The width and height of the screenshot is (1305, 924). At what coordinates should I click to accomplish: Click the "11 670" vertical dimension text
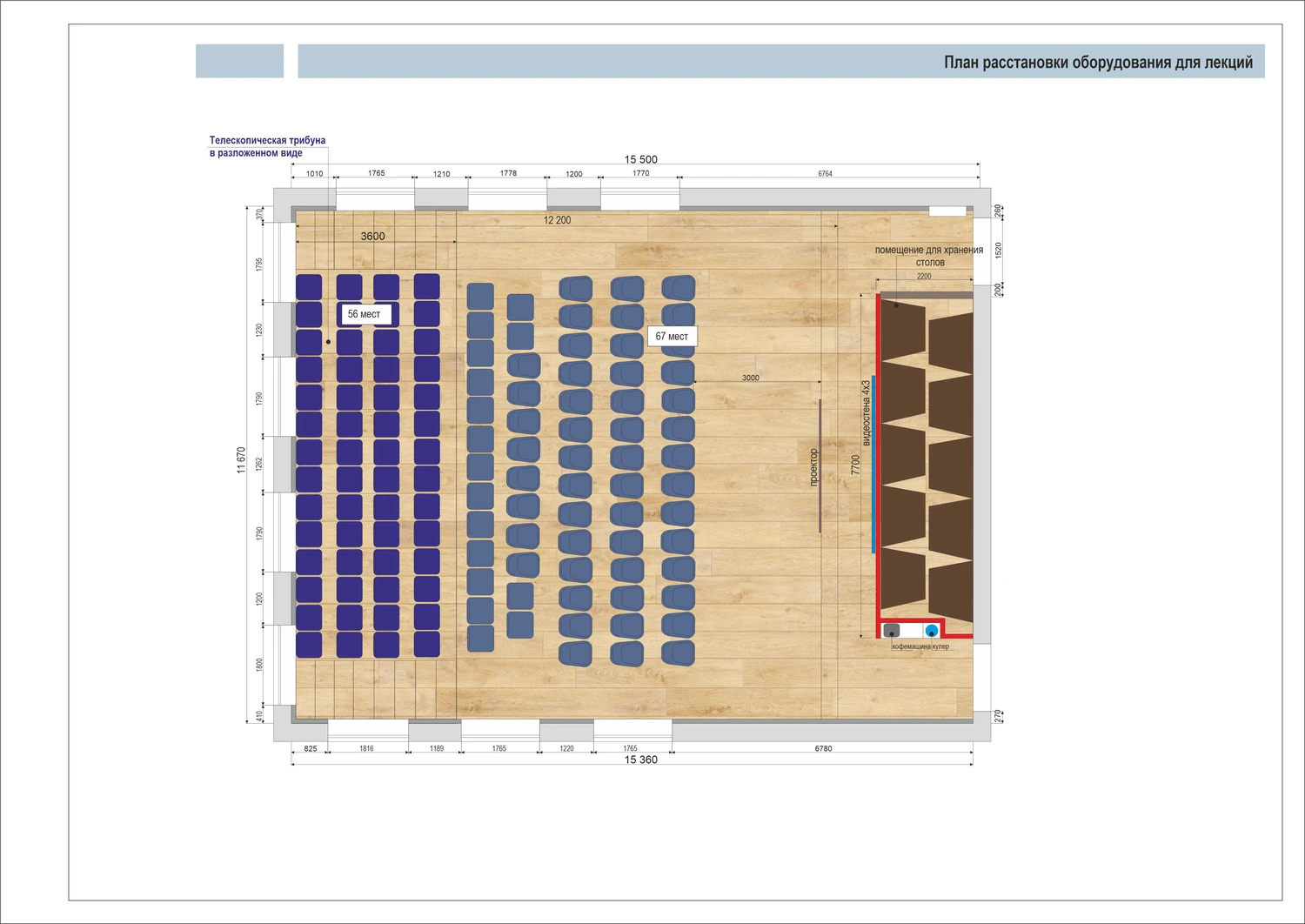[x=241, y=460]
